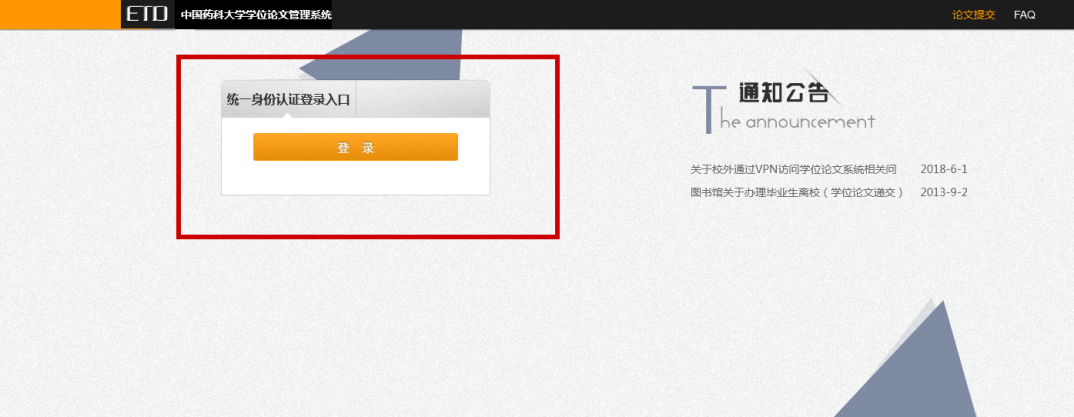Image resolution: width=1074 pixels, height=417 pixels.
Task: Click the large gray T letter graphic
Action: [707, 108]
